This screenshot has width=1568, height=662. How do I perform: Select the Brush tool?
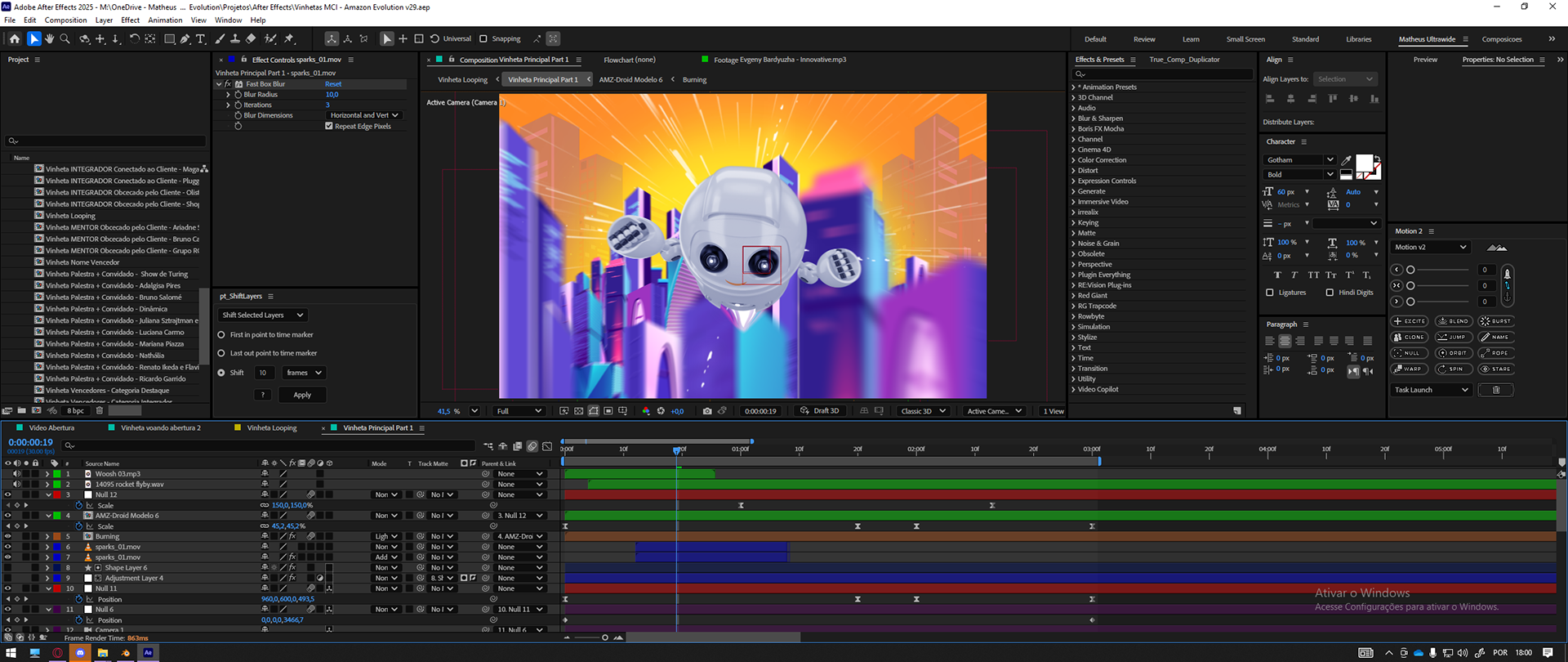tap(220, 38)
